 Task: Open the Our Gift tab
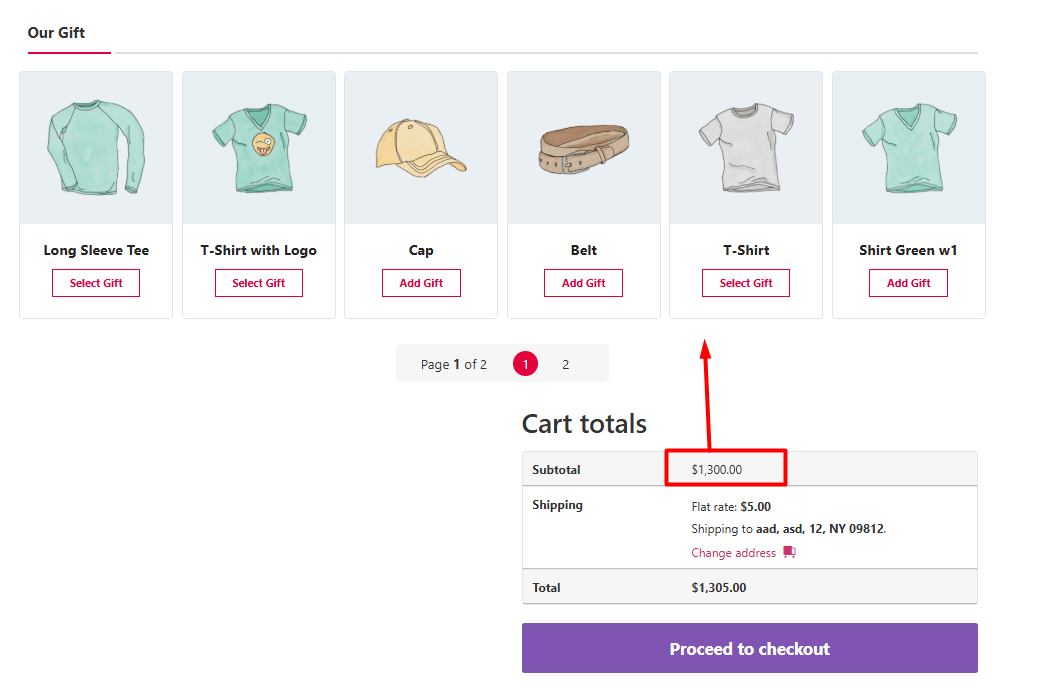(56, 33)
